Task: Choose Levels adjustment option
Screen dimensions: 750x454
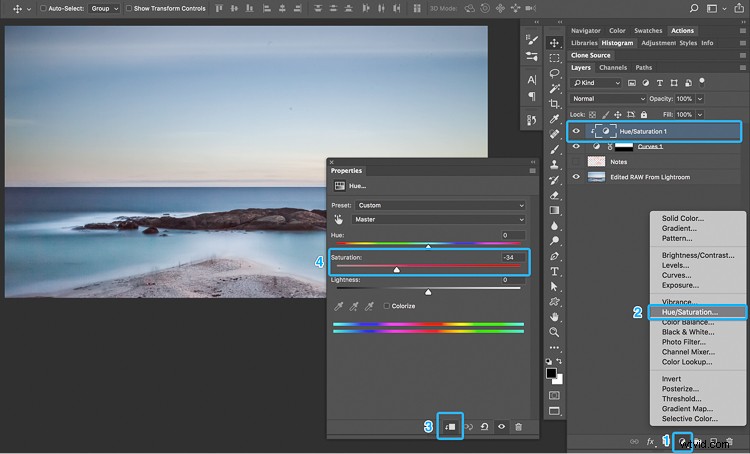Action: [675, 265]
